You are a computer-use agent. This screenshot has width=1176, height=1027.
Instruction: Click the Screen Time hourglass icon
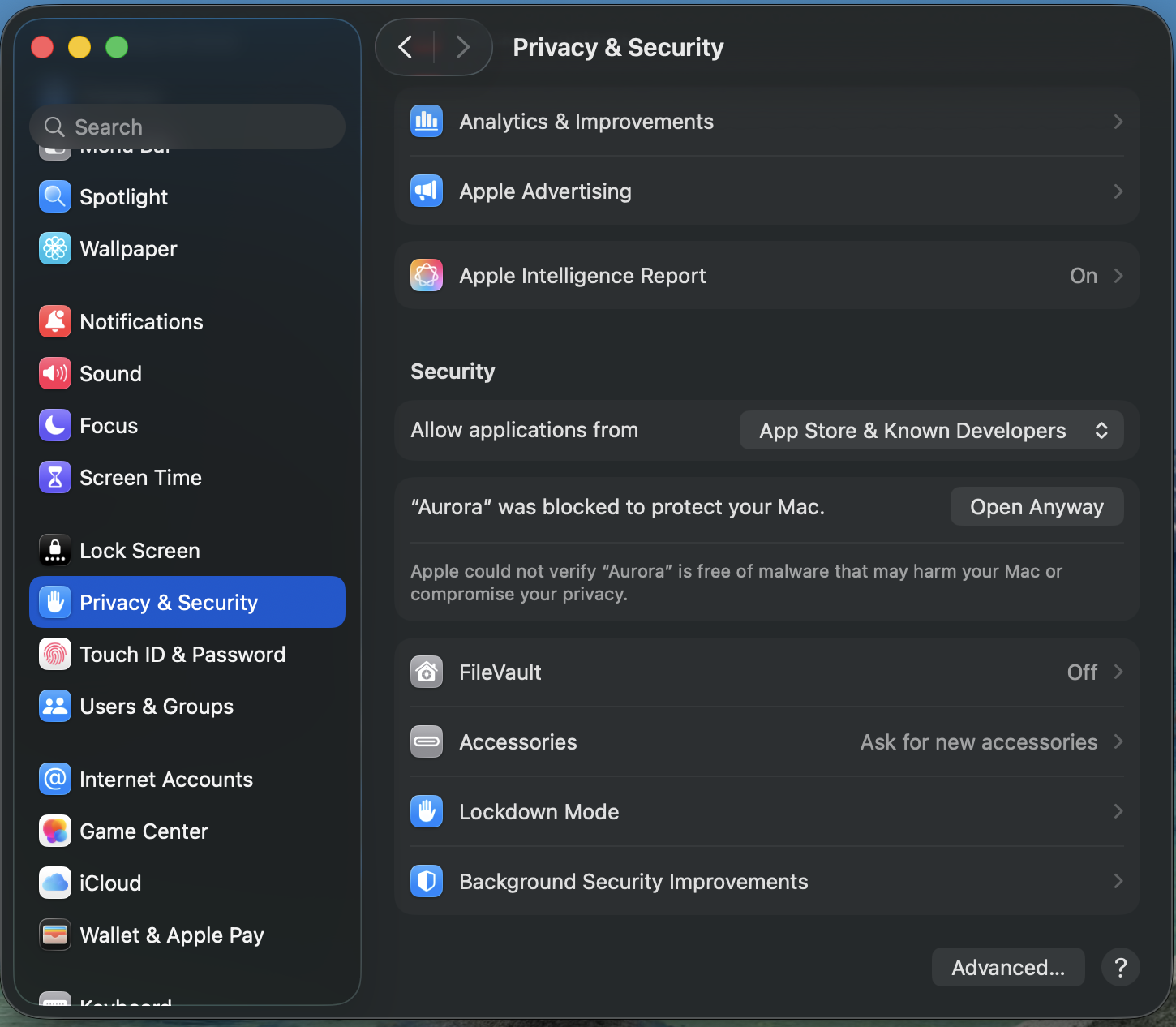(55, 477)
